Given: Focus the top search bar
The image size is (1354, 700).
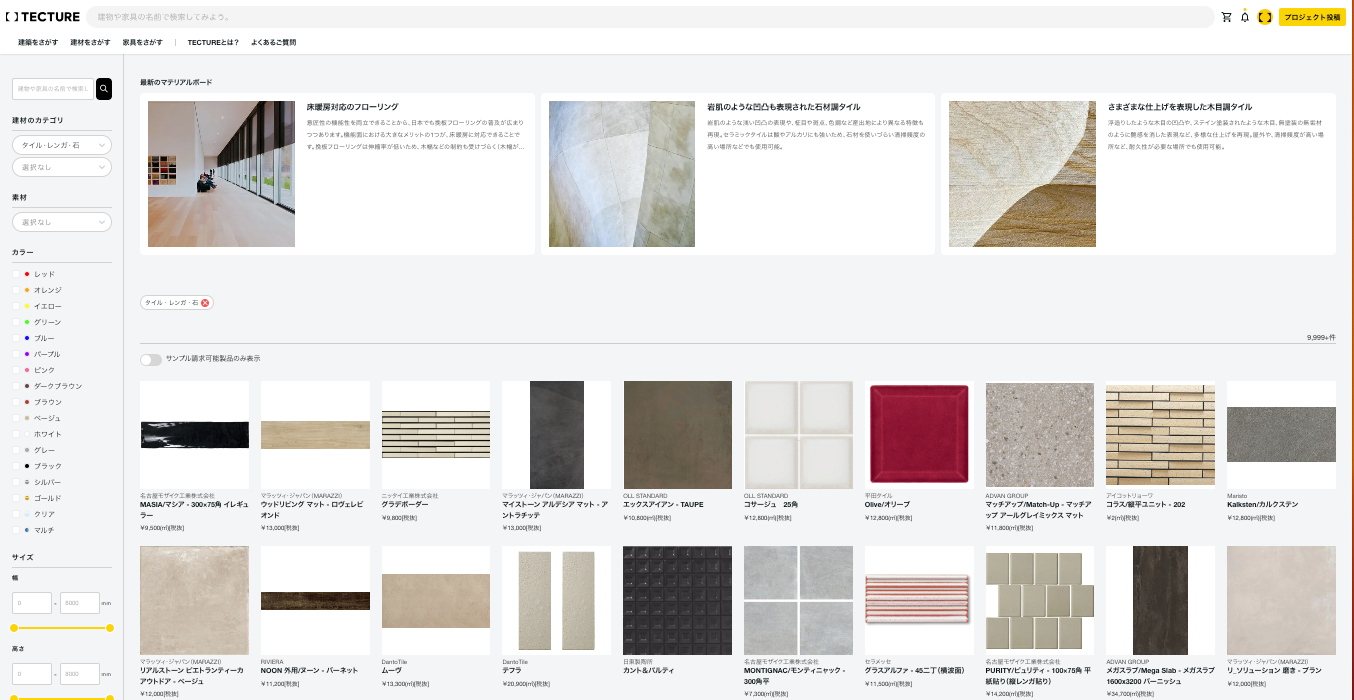Looking at the screenshot, I should point(650,17).
